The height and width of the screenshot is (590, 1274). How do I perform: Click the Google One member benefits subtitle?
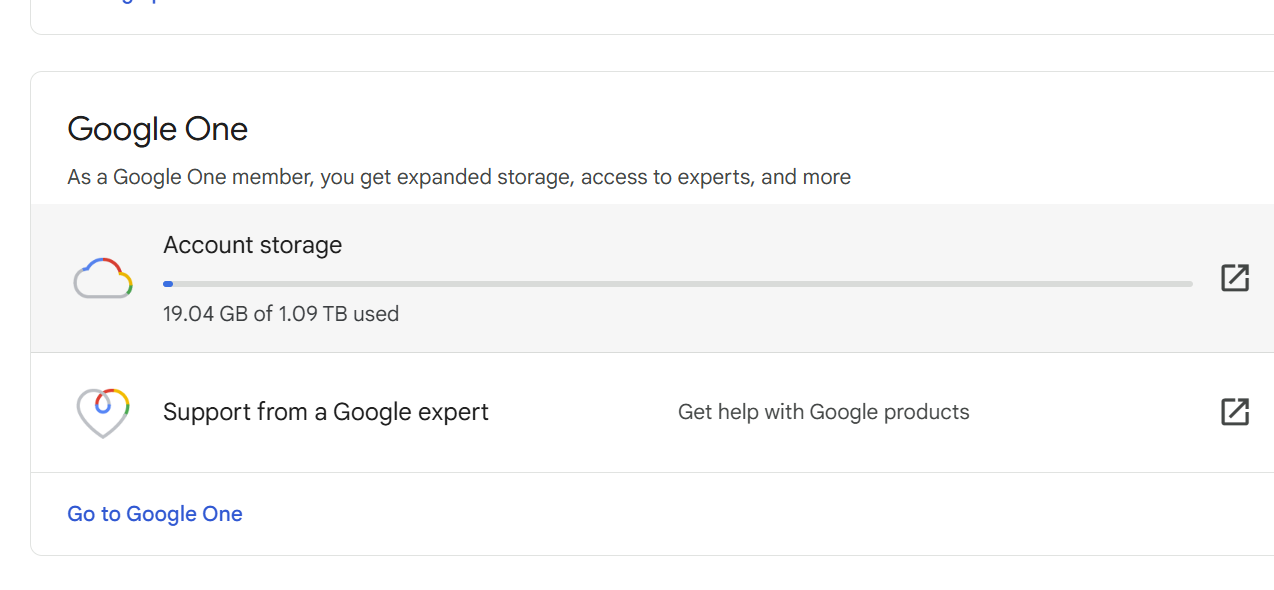click(x=459, y=177)
